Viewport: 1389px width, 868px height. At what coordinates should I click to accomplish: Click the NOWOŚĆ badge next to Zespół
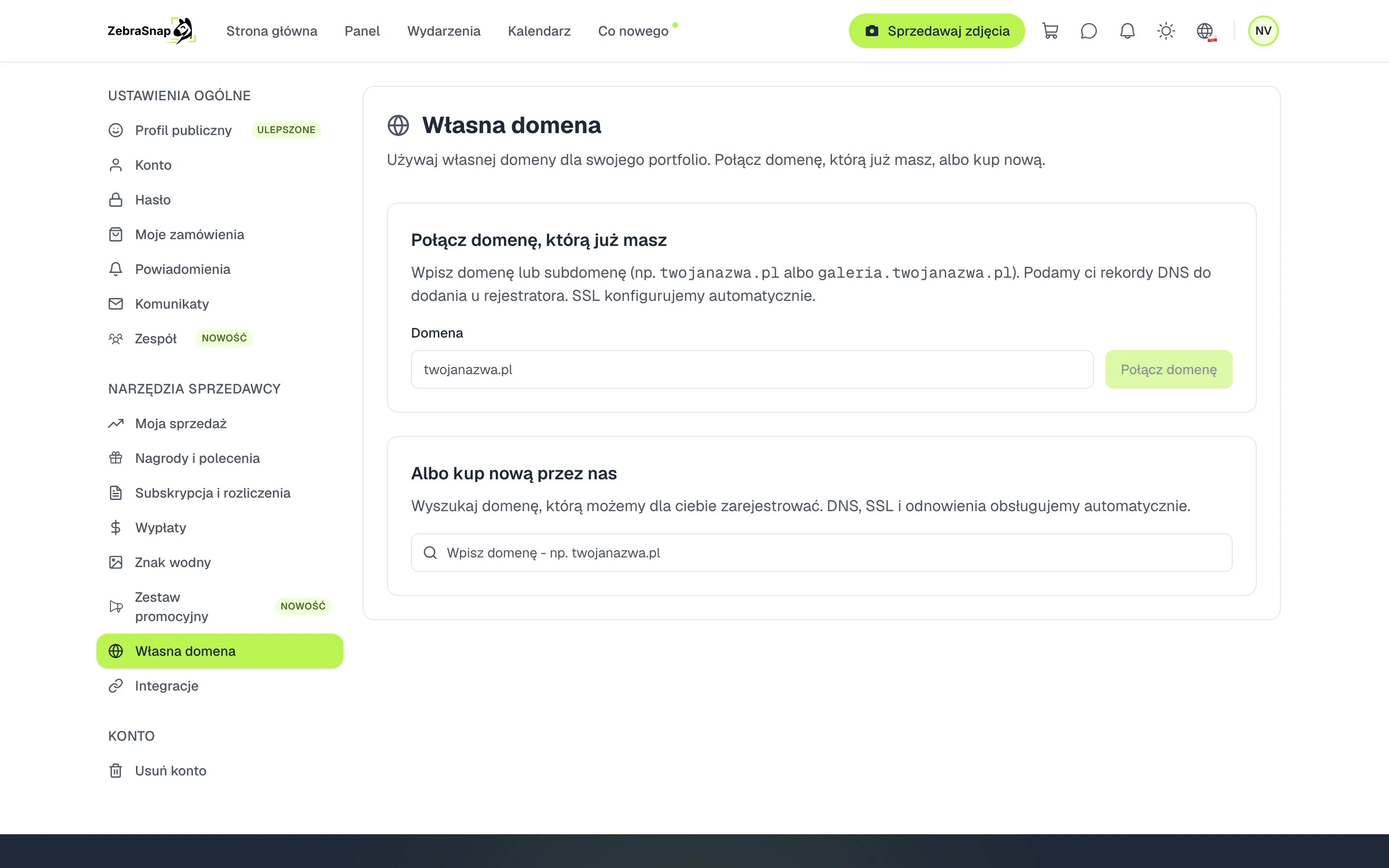224,339
